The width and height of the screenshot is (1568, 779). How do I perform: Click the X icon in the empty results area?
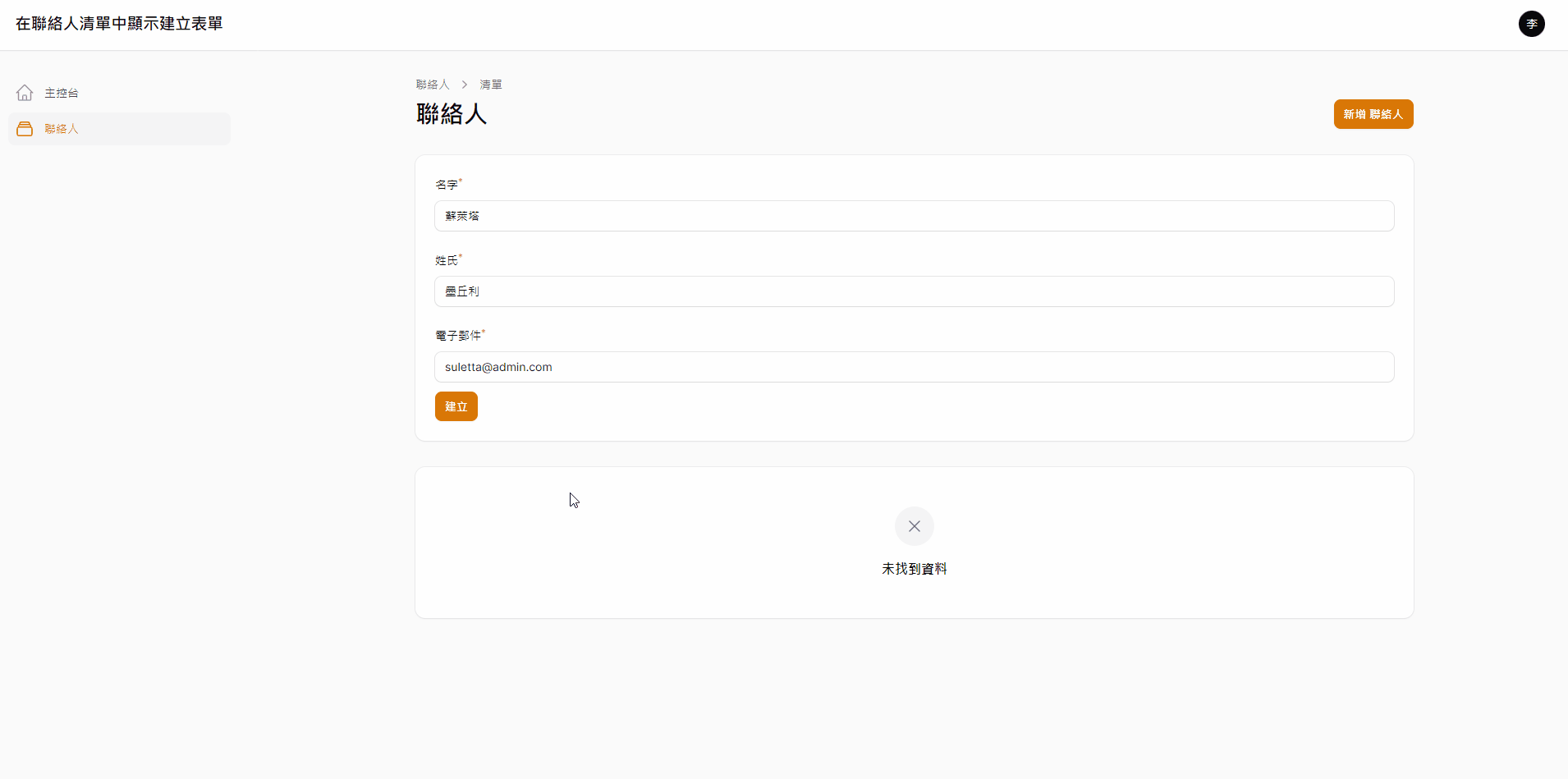tap(914, 526)
